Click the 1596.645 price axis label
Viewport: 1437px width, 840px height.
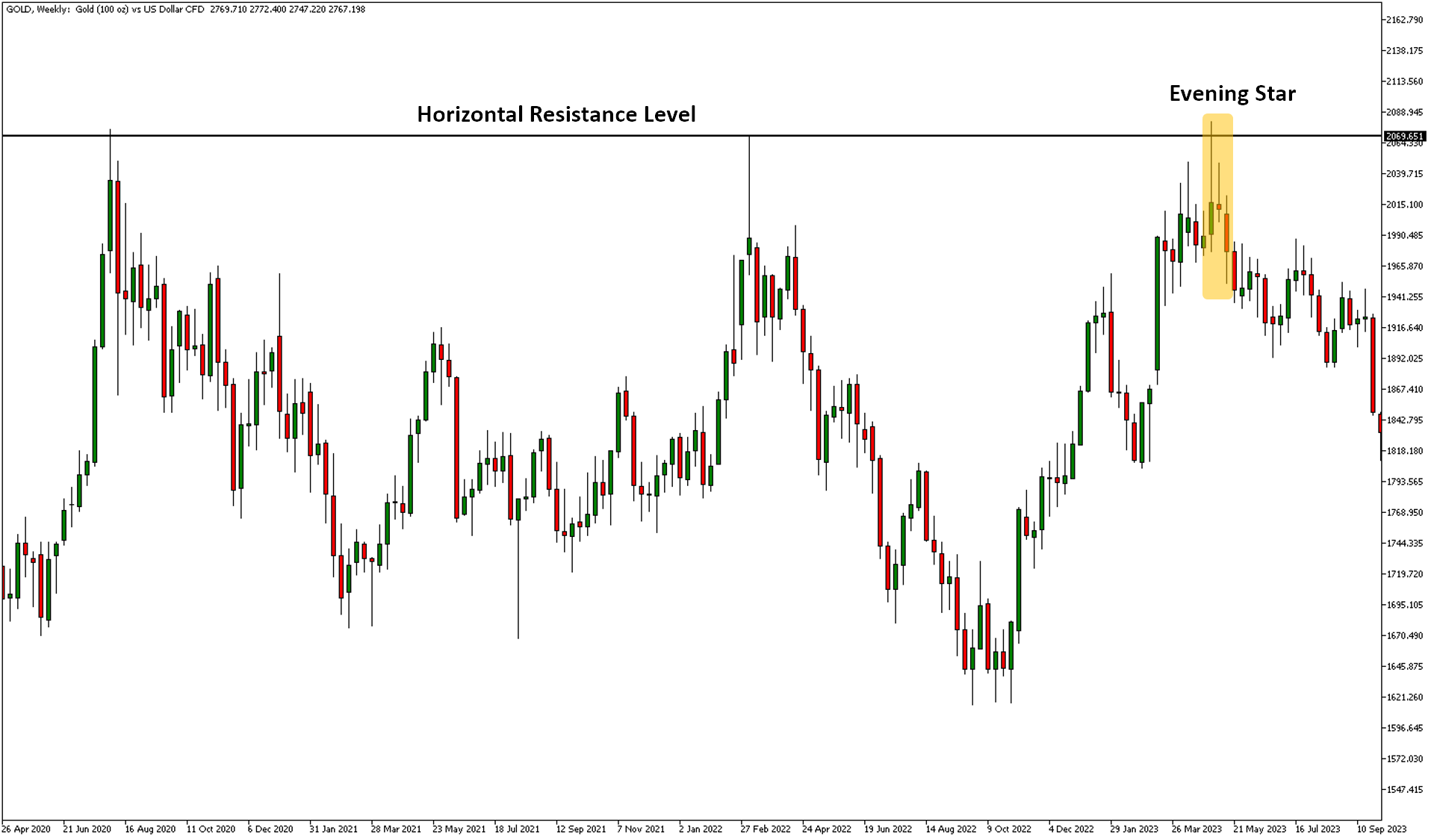coord(1404,728)
